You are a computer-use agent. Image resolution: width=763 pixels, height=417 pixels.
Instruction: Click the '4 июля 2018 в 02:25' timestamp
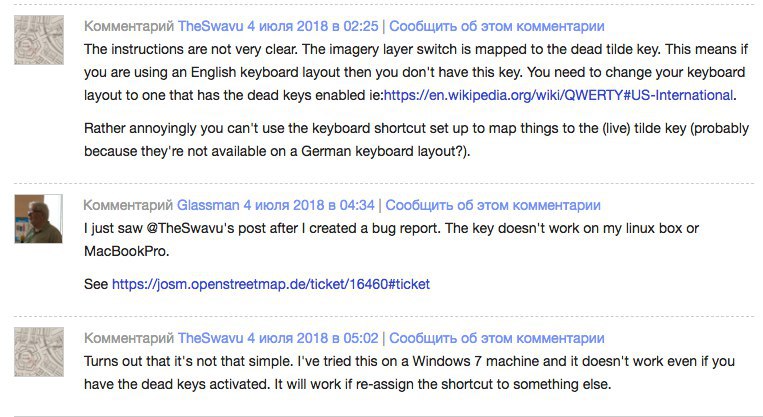pyautogui.click(x=312, y=26)
